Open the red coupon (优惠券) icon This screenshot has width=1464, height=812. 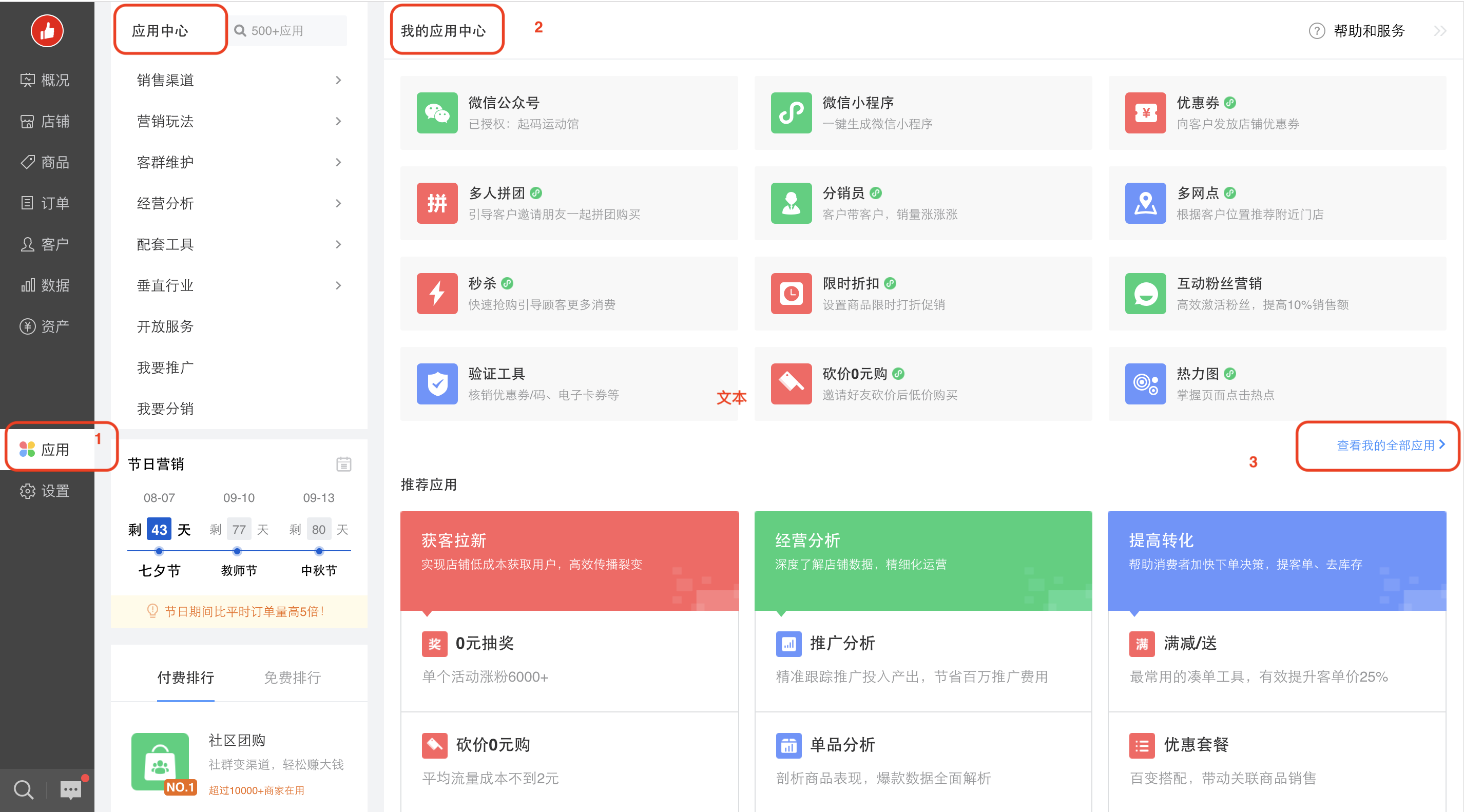point(1145,112)
